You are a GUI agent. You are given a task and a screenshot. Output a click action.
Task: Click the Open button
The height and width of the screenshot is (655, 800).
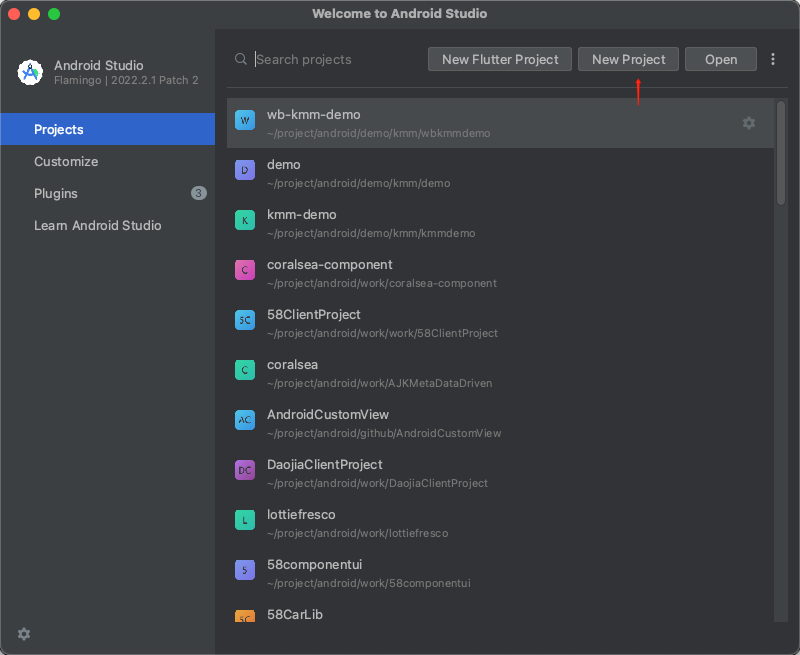click(720, 59)
